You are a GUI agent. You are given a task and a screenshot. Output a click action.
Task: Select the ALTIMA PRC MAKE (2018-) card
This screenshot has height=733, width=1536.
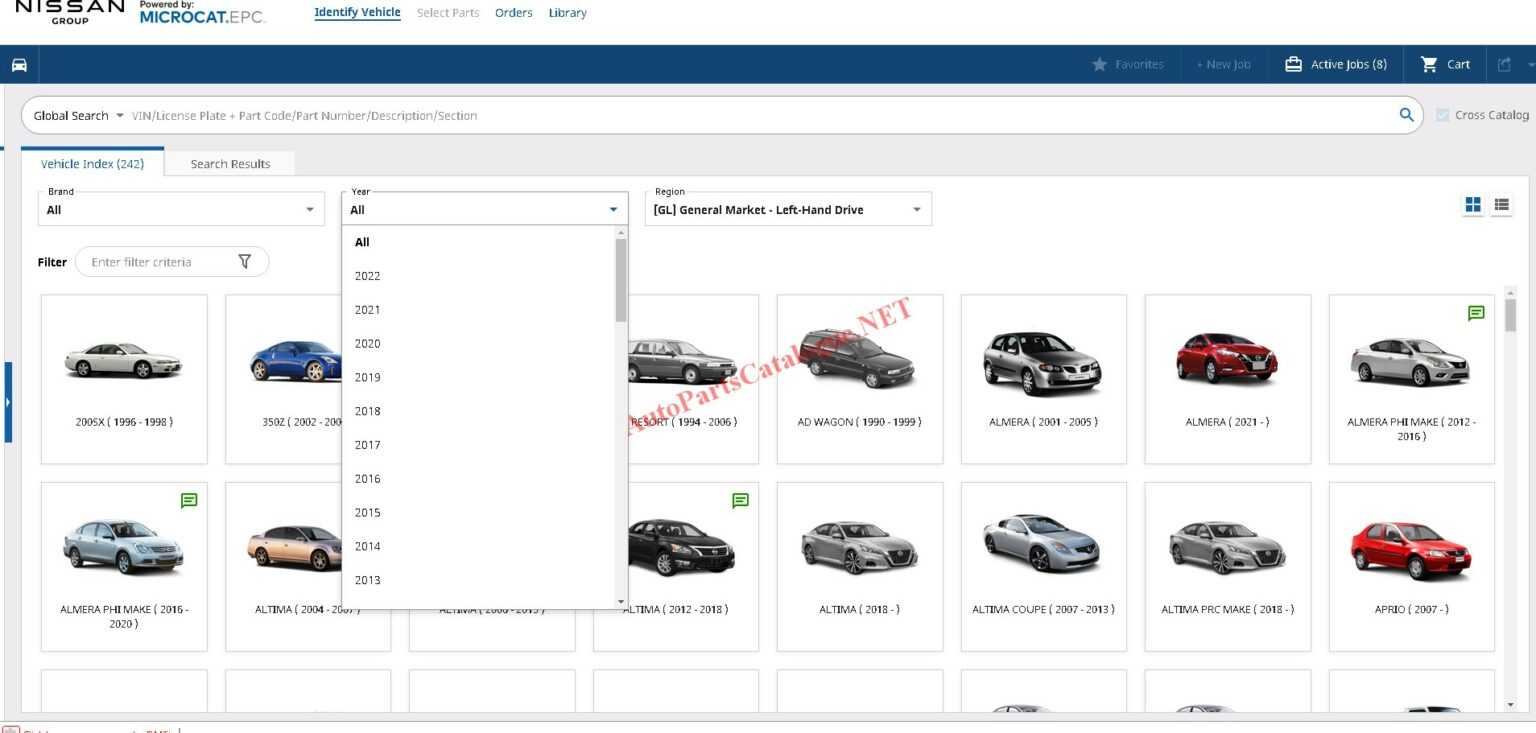coord(1228,567)
